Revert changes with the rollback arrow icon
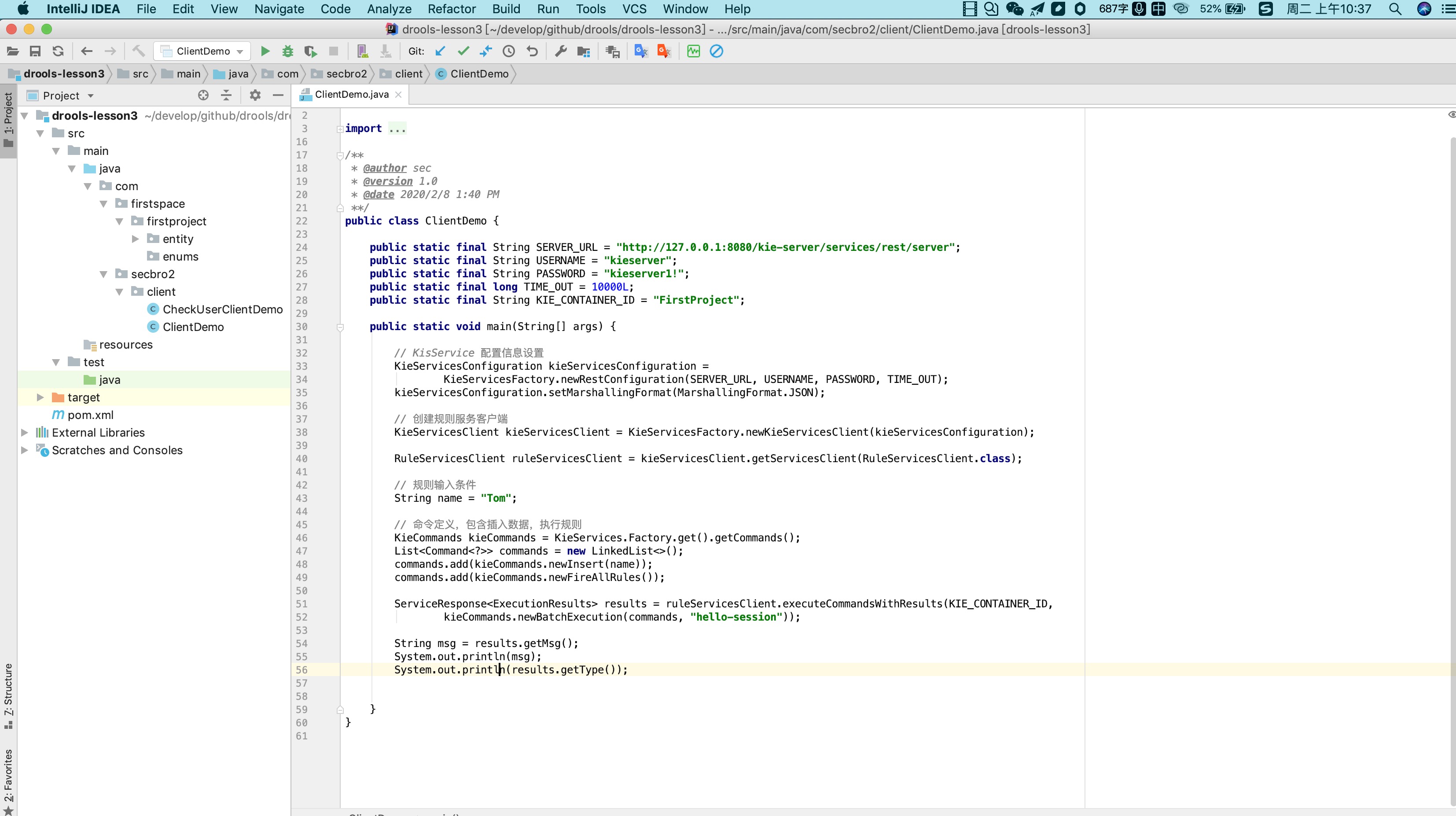1456x816 pixels. pos(532,51)
